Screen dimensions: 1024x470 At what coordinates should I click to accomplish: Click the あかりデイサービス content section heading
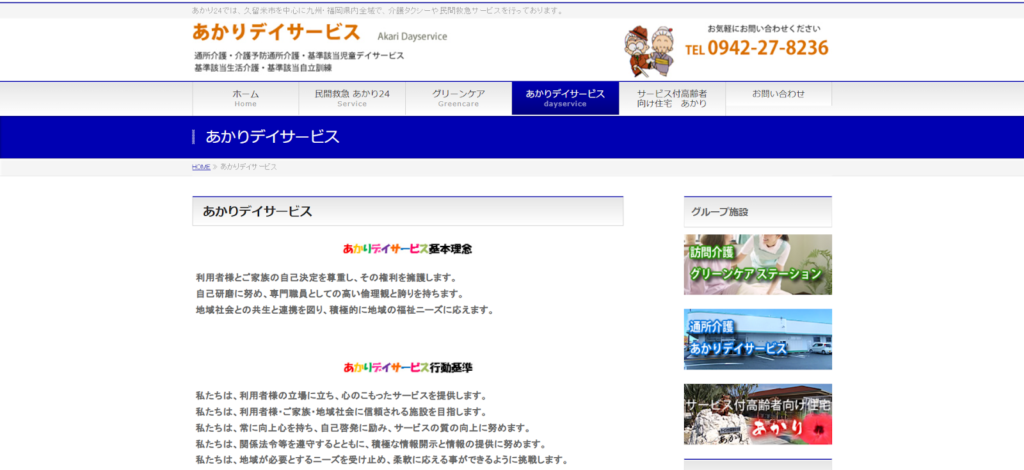pyautogui.click(x=257, y=212)
